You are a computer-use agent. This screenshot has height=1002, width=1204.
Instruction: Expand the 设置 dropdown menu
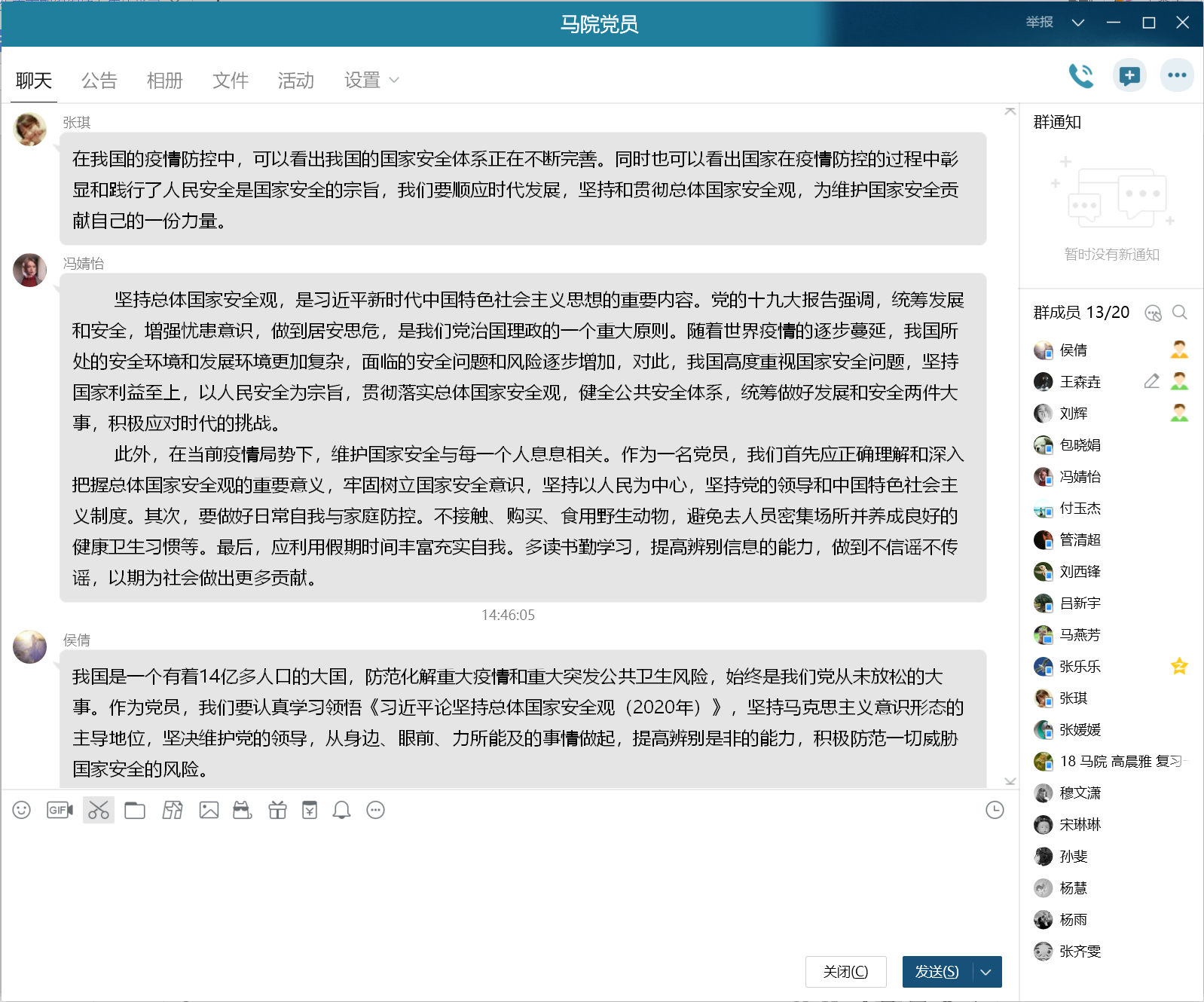pyautogui.click(x=371, y=81)
